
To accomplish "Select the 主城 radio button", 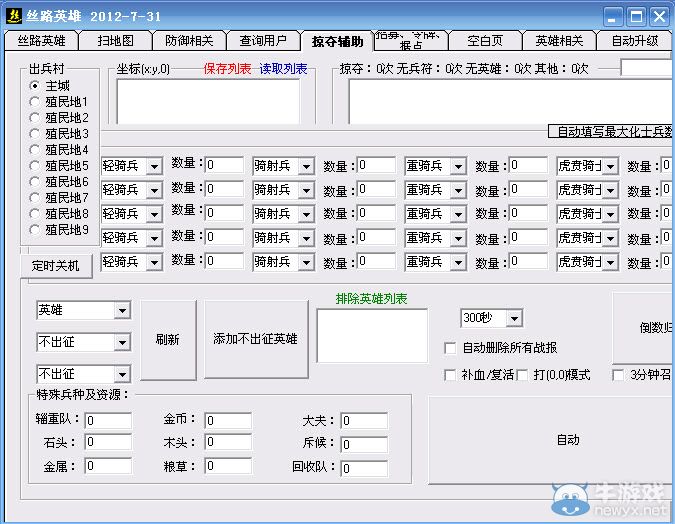I will 34,86.
